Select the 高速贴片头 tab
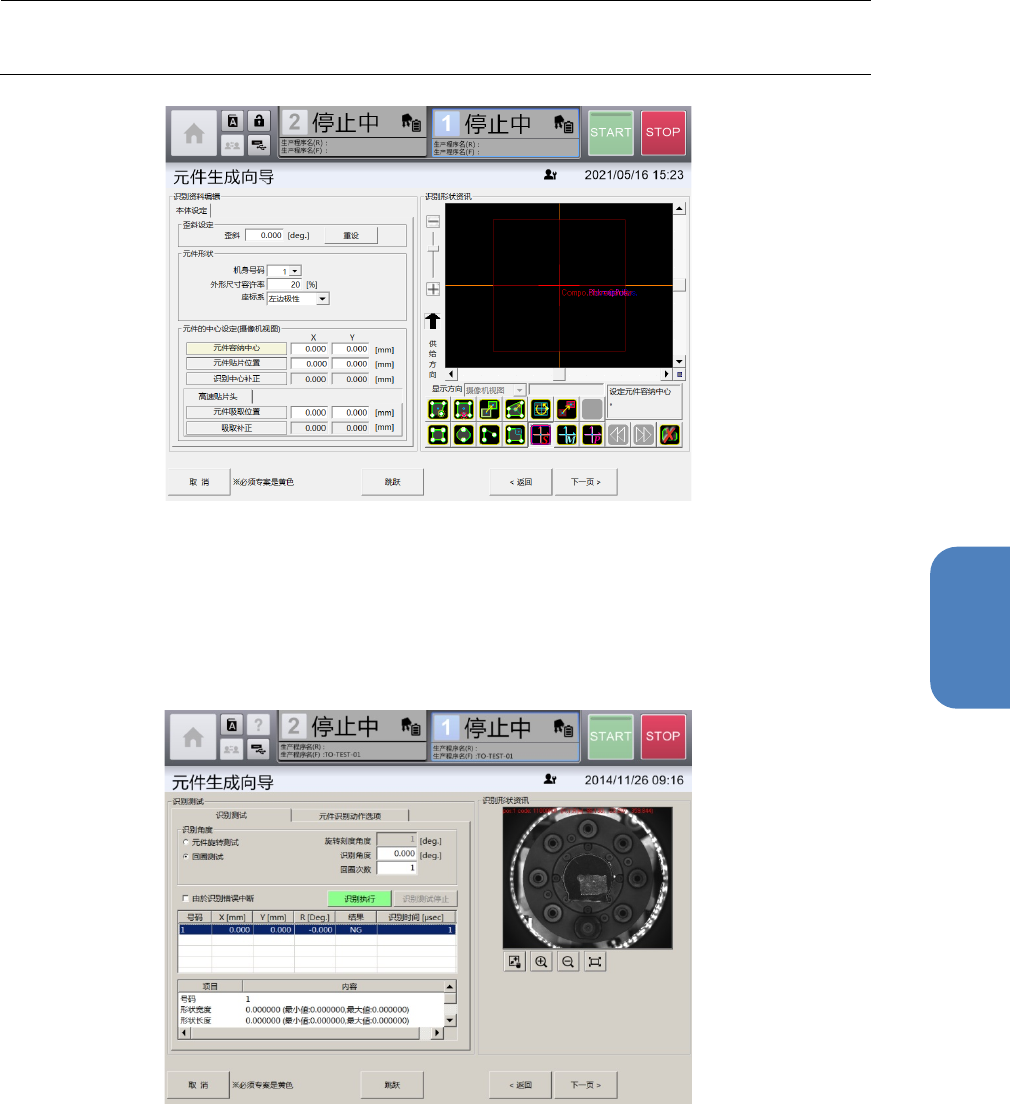Viewport: 1010px width, 1104px height. pyautogui.click(x=218, y=396)
